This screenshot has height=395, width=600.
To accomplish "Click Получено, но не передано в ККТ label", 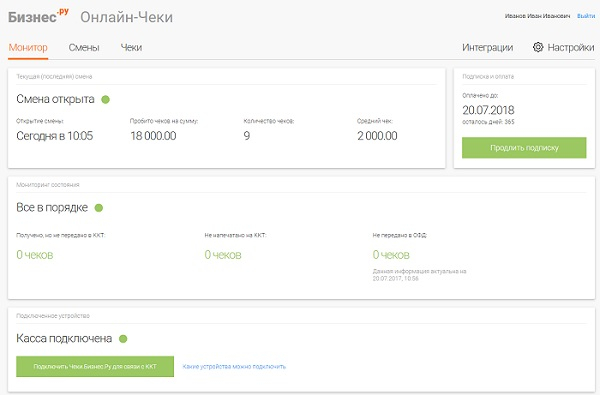I will click(60, 235).
